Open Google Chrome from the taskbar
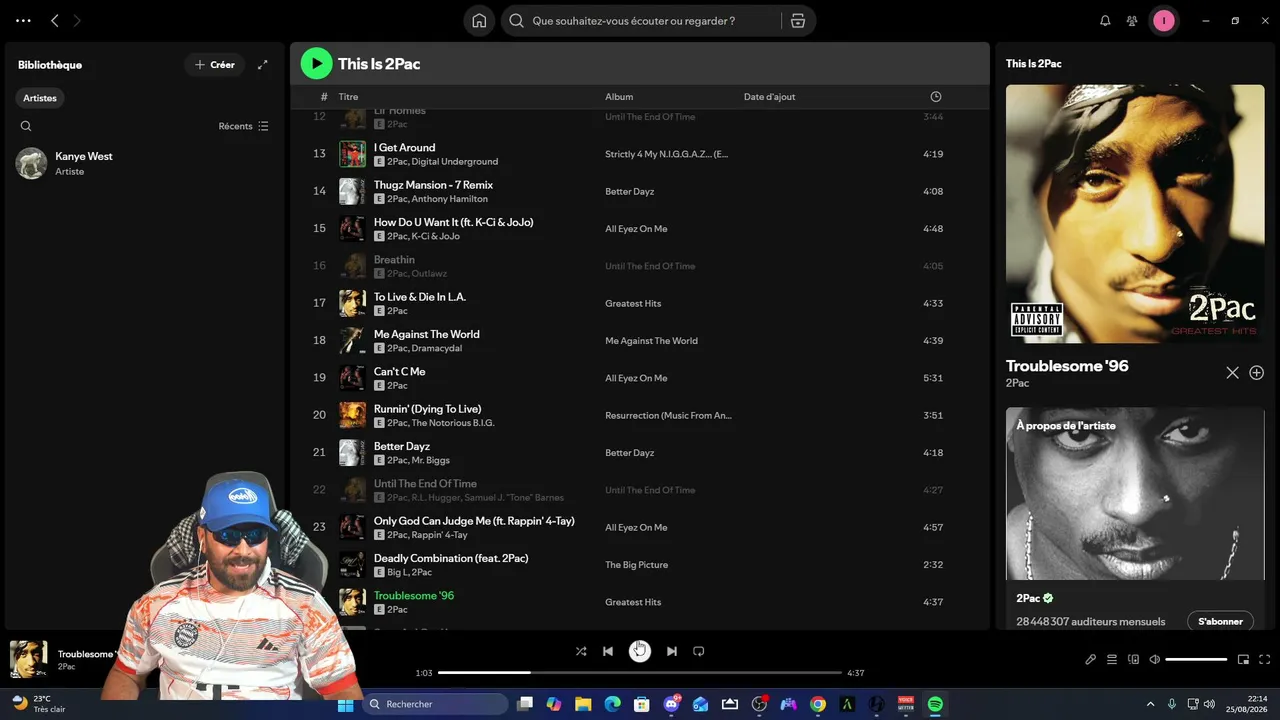This screenshot has height=720, width=1280. tap(818, 704)
